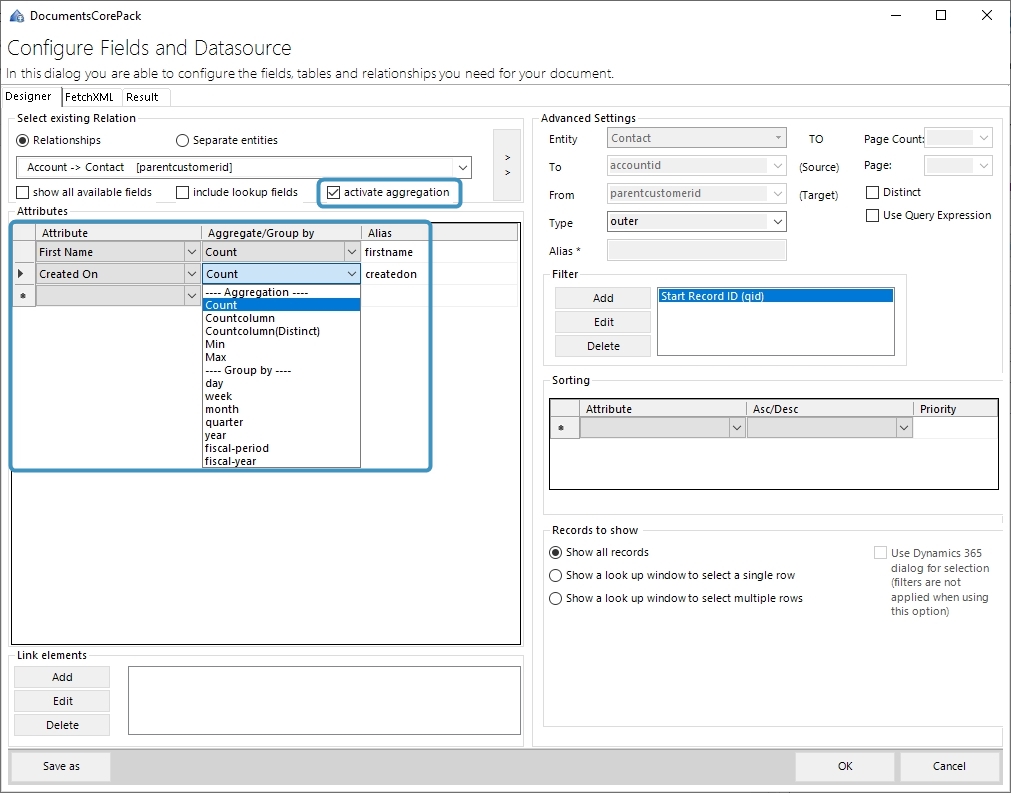Enable show all available fields

tap(22, 192)
